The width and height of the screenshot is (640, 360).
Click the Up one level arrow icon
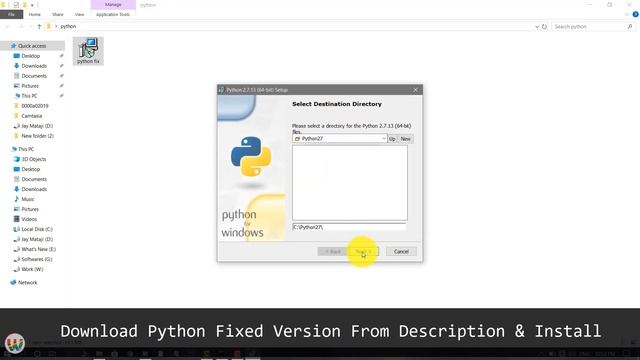point(39,27)
